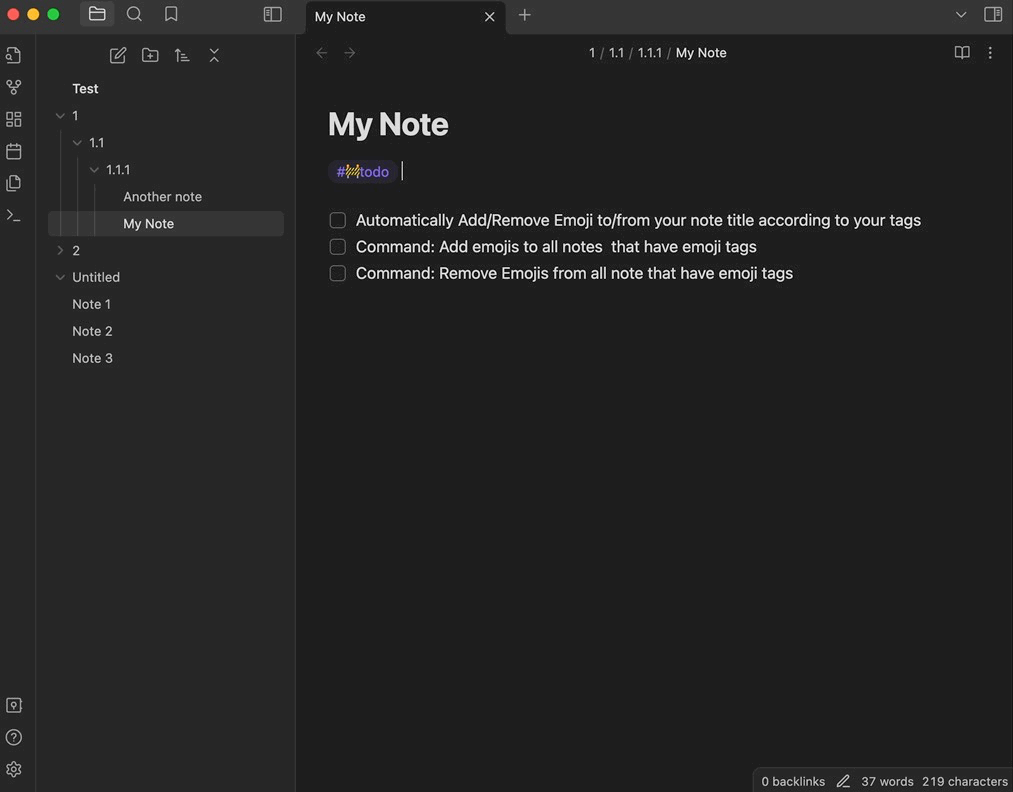The image size is (1013, 792).
Task: Expand folder 2 chevron
Action: pyautogui.click(x=60, y=250)
